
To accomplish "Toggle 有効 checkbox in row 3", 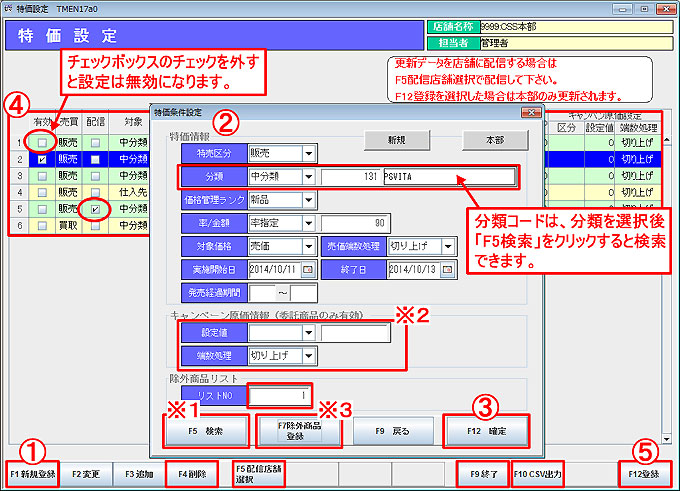I will click(42, 176).
